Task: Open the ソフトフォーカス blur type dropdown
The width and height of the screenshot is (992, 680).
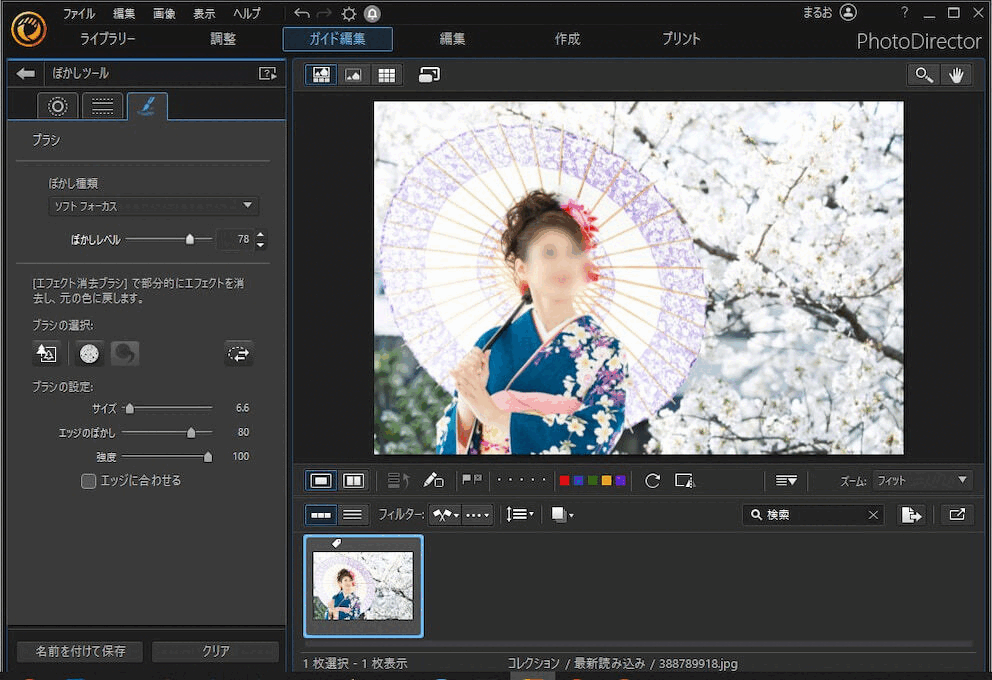Action: (x=153, y=206)
